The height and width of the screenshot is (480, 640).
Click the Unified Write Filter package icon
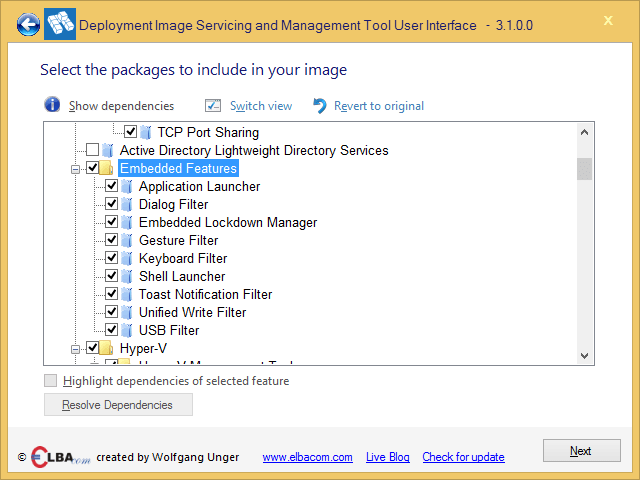click(127, 312)
